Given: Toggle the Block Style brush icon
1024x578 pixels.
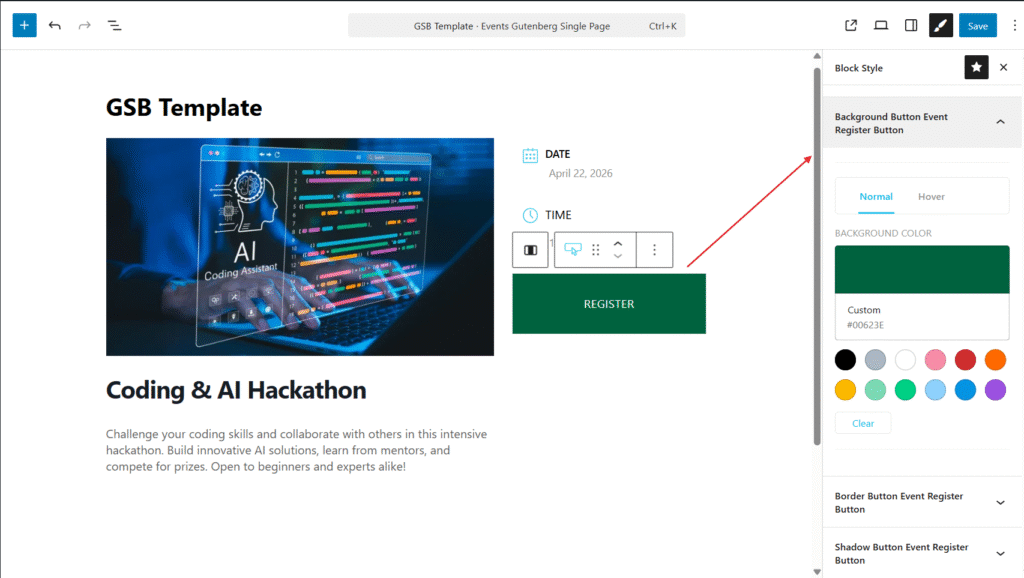Looking at the screenshot, I should pos(941,25).
